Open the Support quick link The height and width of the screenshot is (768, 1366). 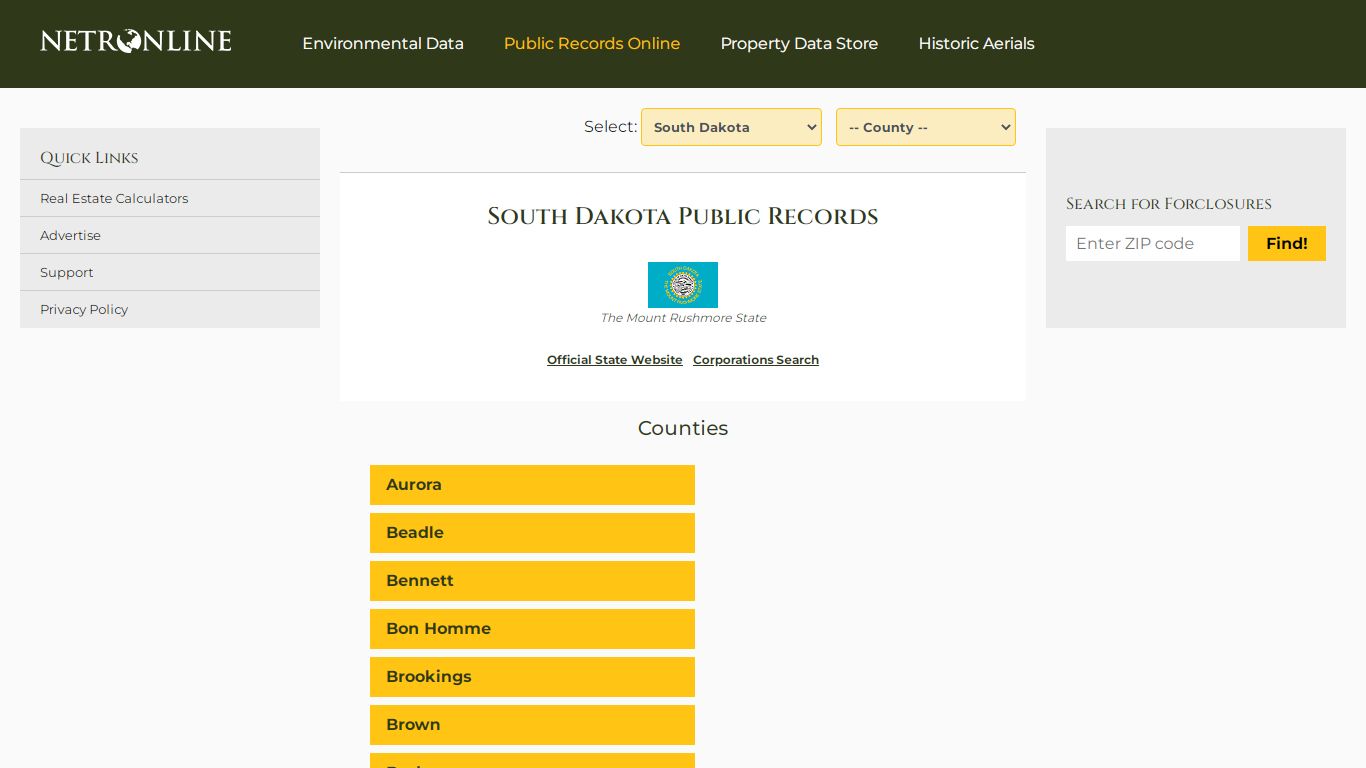[x=170, y=272]
